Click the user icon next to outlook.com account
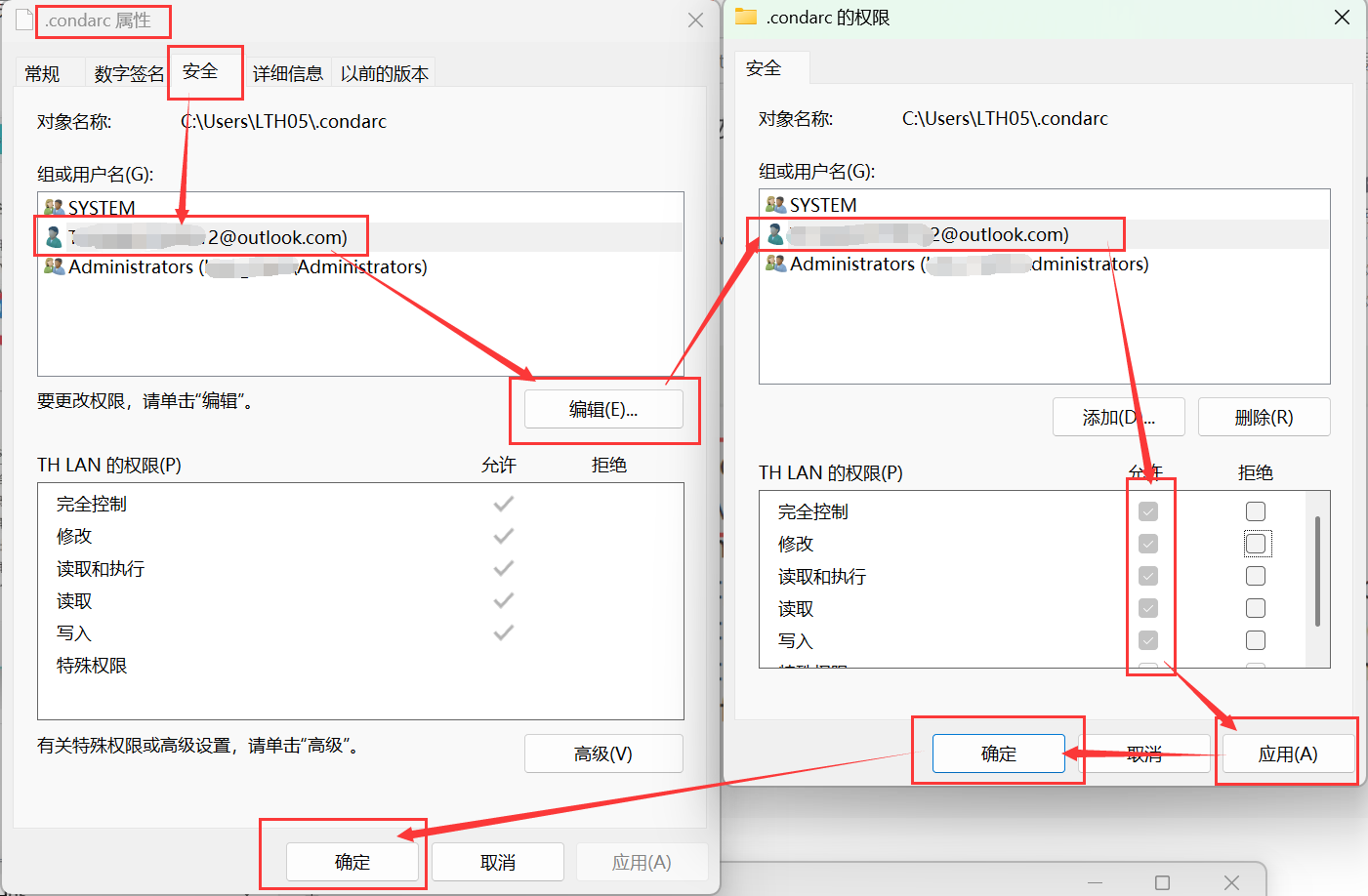Viewport: 1368px width, 896px height. pyautogui.click(x=54, y=236)
